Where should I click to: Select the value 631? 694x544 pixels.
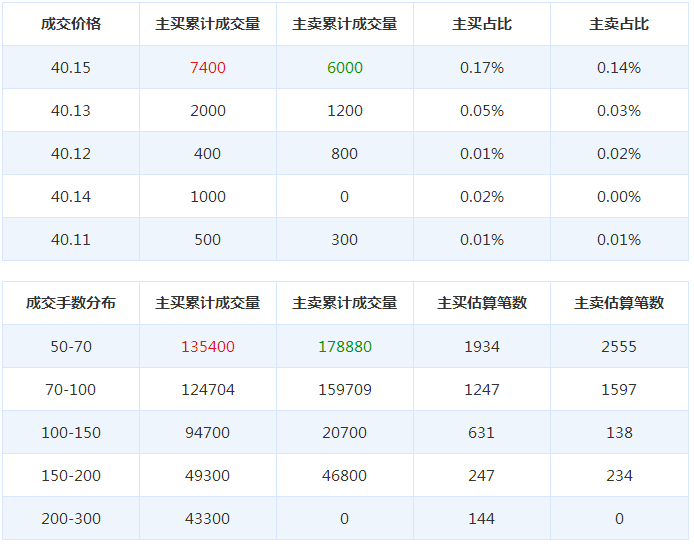(x=482, y=432)
